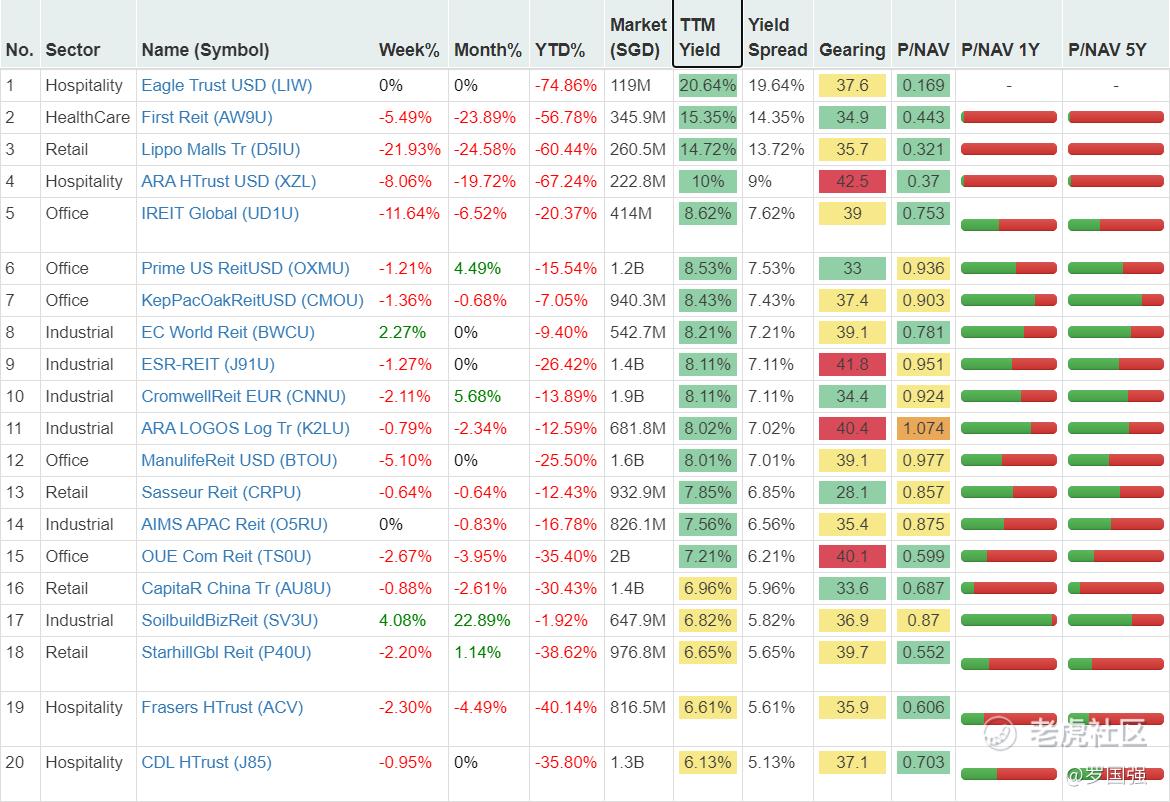Click KepPacOakReitUSD P/NAV 5Y range bar
The width and height of the screenshot is (1170, 802).
coord(1116,300)
